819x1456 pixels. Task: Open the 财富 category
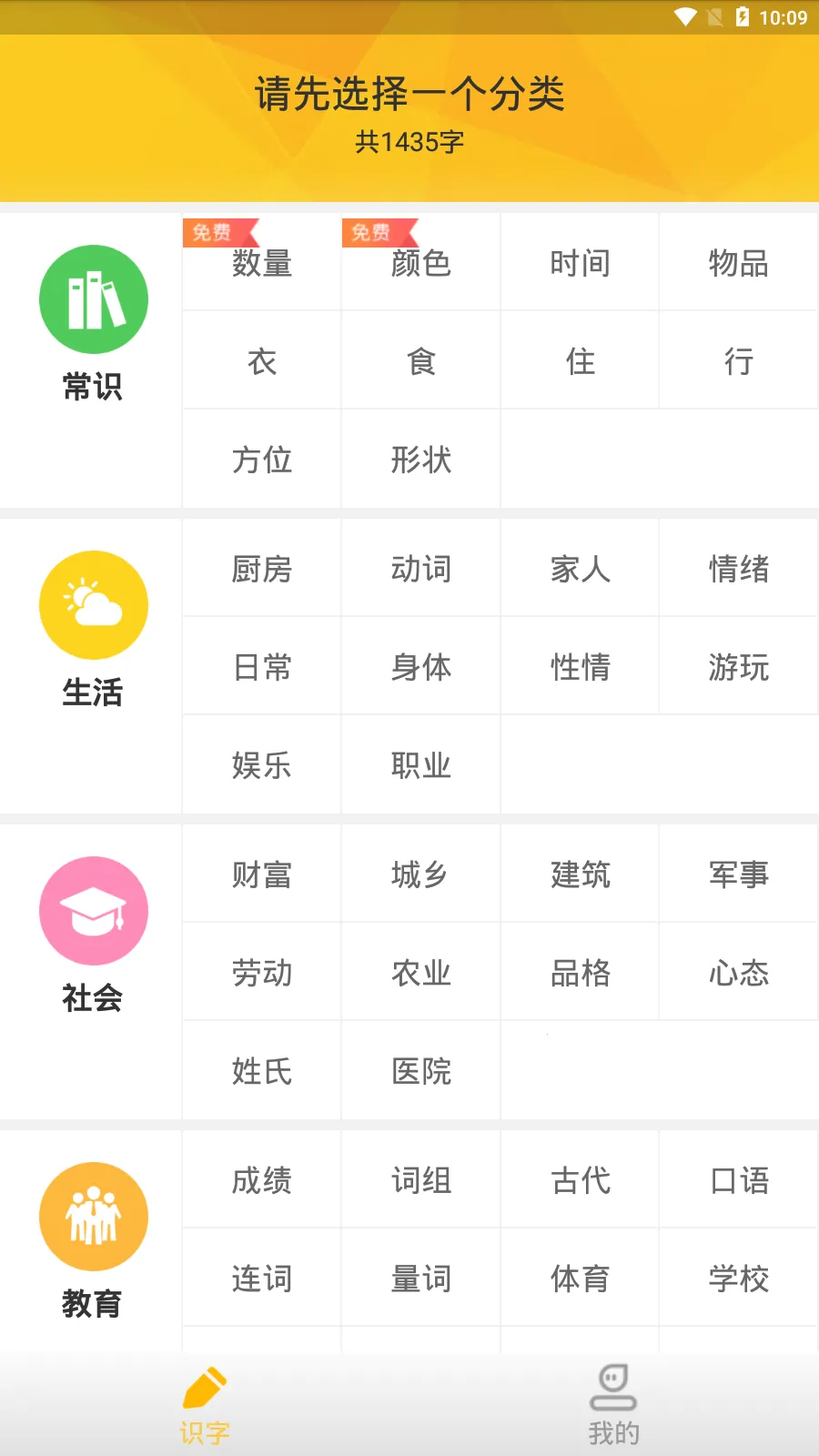point(262,875)
